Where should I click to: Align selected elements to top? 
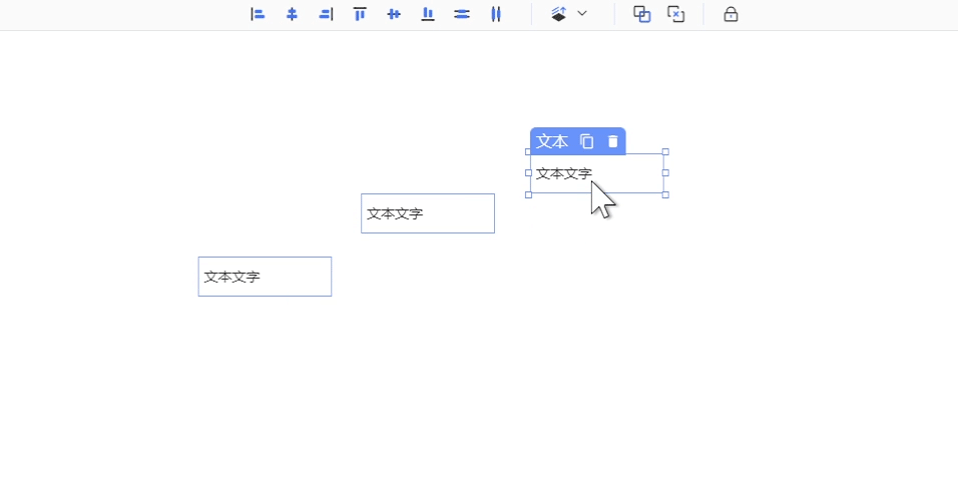(x=360, y=14)
